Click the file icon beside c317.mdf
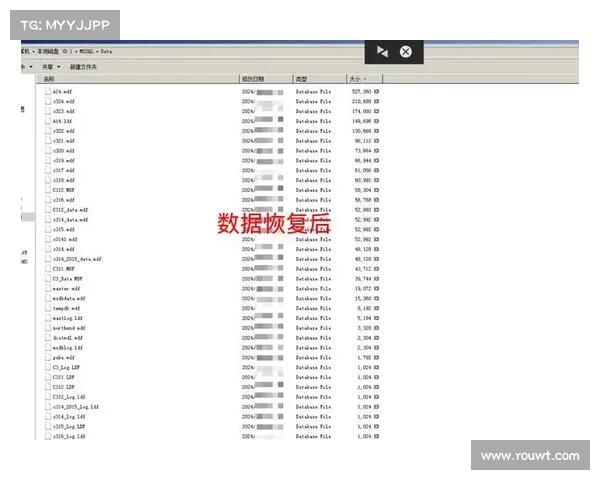 (x=48, y=170)
